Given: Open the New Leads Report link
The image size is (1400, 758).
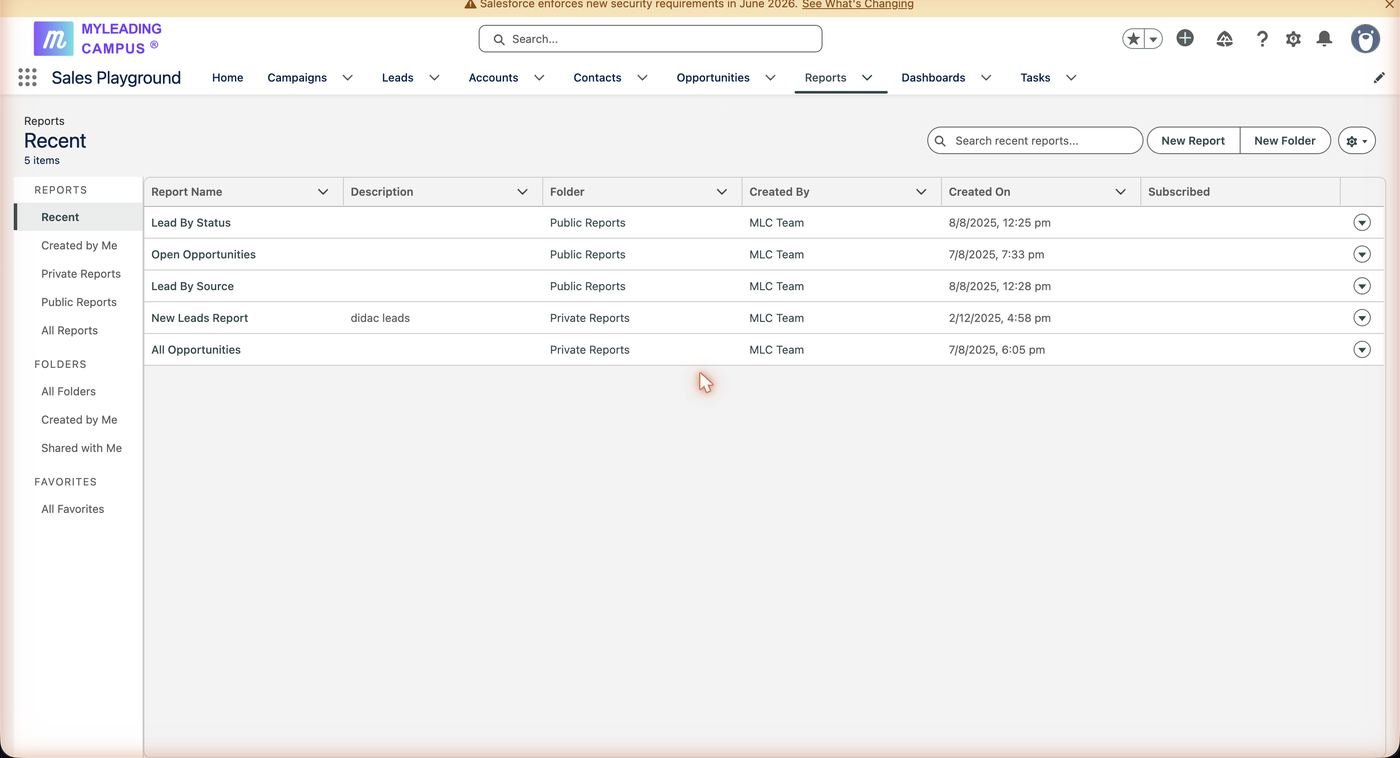Looking at the screenshot, I should click(200, 318).
